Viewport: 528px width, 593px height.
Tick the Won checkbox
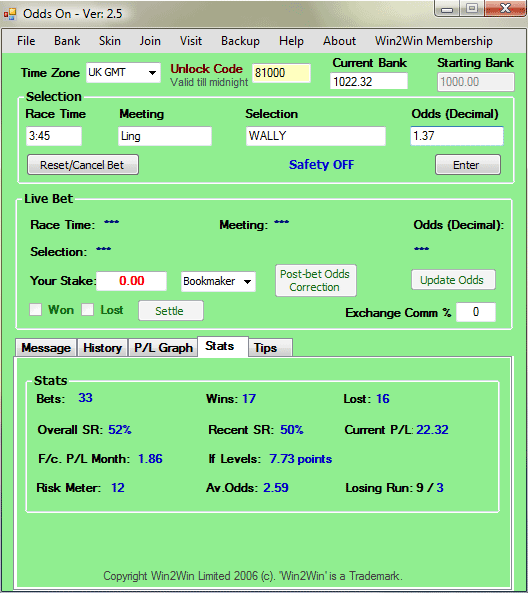[x=36, y=310]
